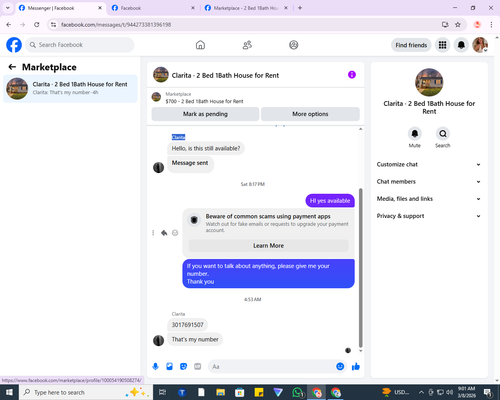Click the Facebook logo icon
Image resolution: width=500 pixels, height=400 pixels.
click(x=14, y=45)
